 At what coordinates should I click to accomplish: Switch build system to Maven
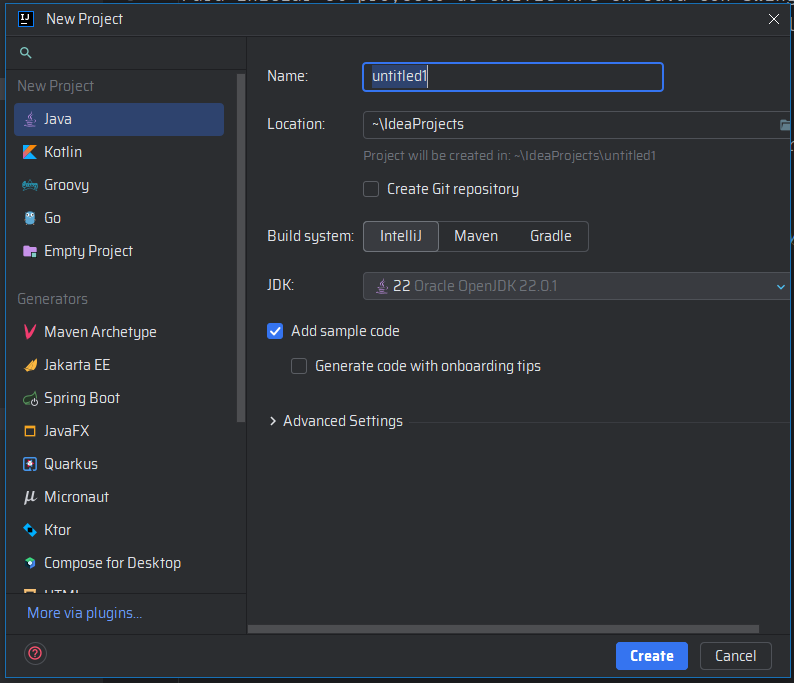coord(476,236)
